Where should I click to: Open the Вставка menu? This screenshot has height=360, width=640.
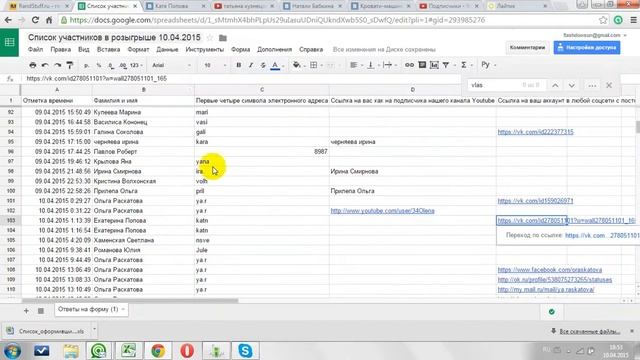tap(108, 49)
